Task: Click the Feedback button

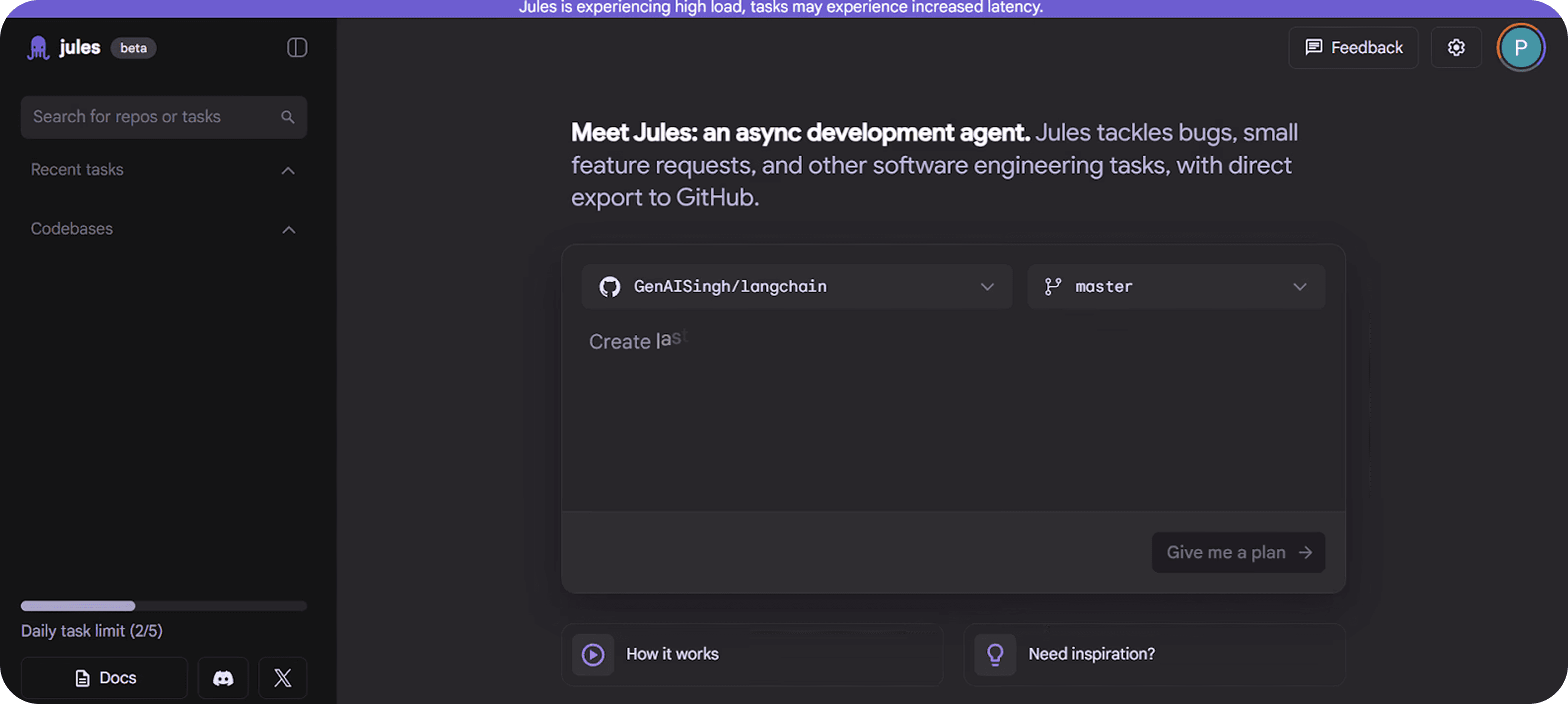Action: click(1353, 47)
